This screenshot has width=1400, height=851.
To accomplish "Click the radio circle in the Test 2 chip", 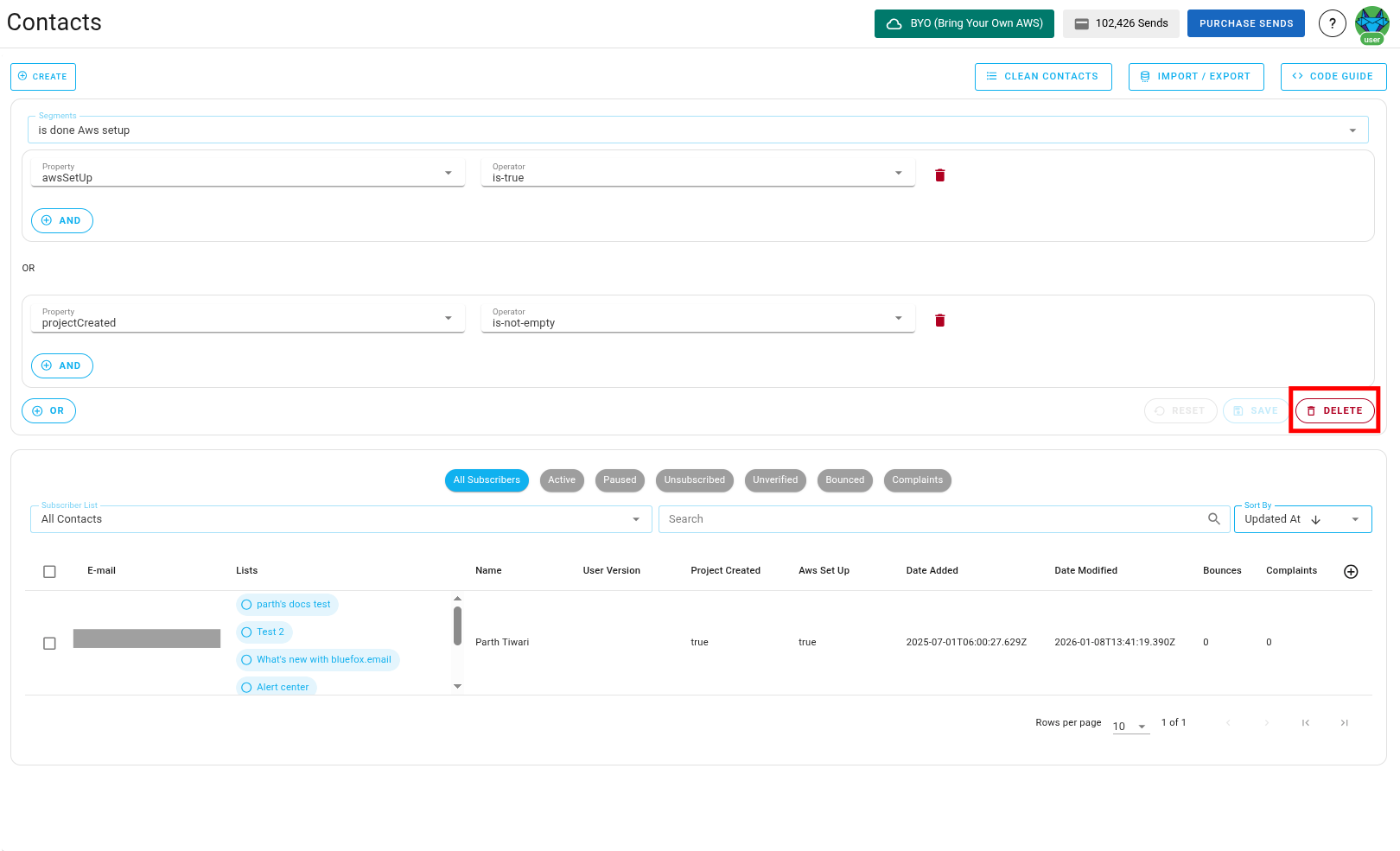I will pyautogui.click(x=248, y=632).
